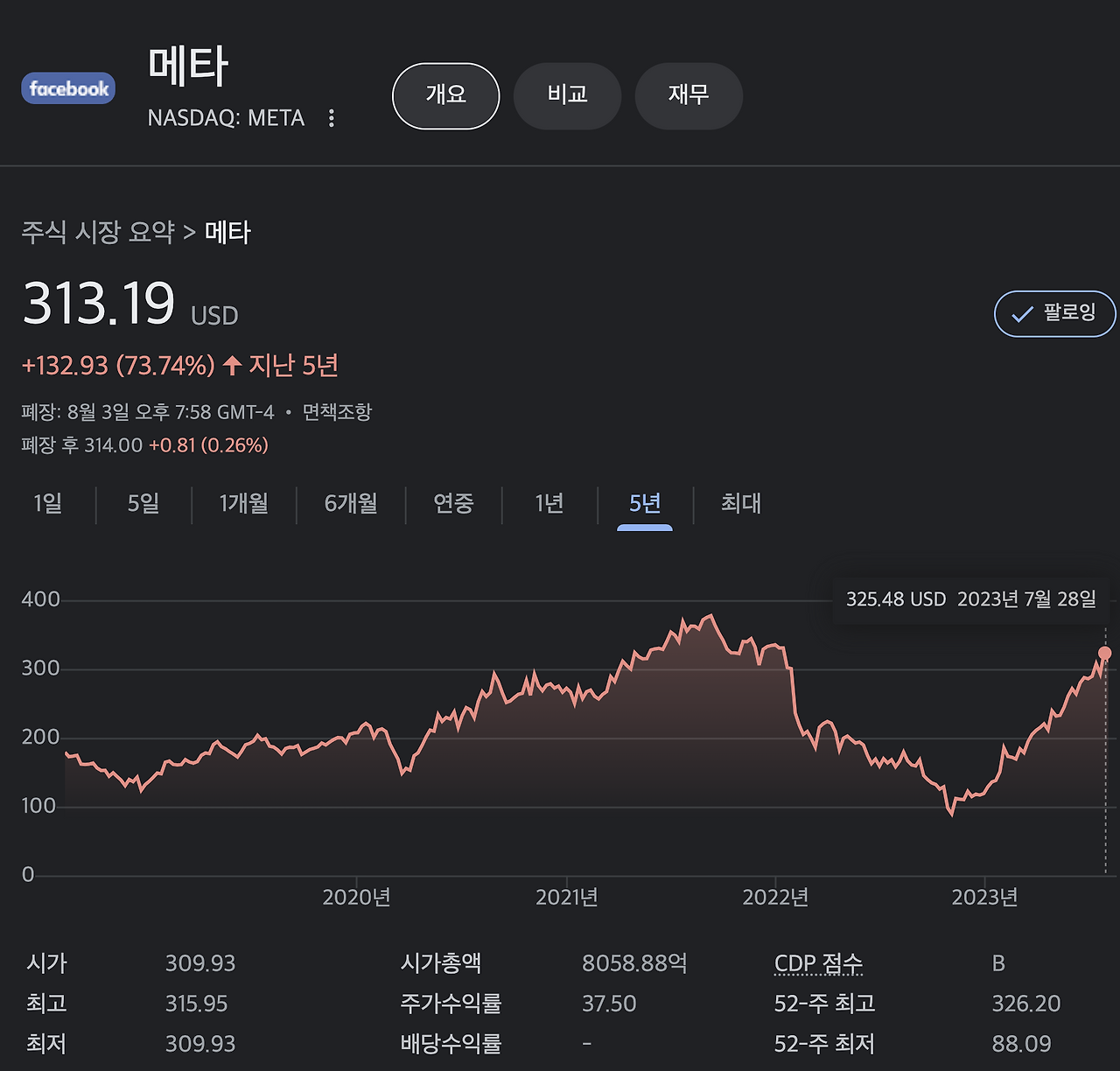Select the 5년 chart range
This screenshot has height=1071, width=1120.
click(x=645, y=505)
